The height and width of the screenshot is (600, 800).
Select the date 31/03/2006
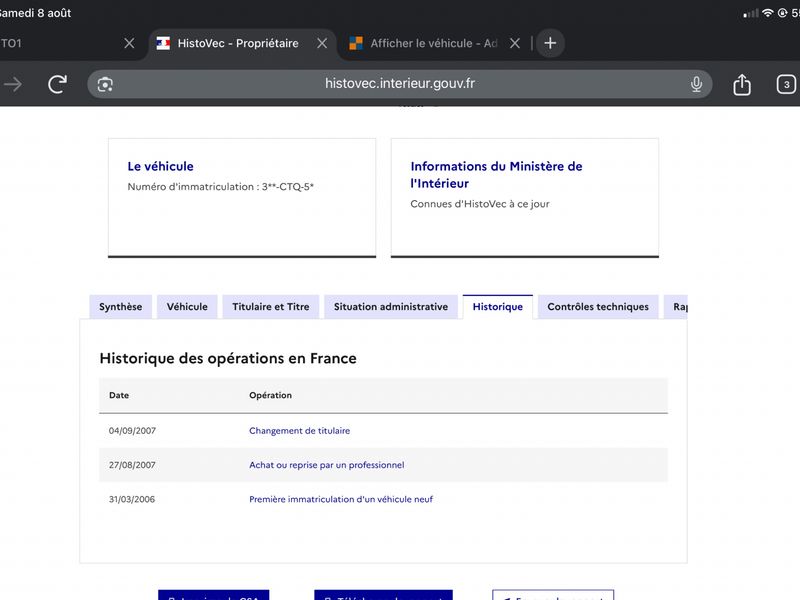(132, 499)
